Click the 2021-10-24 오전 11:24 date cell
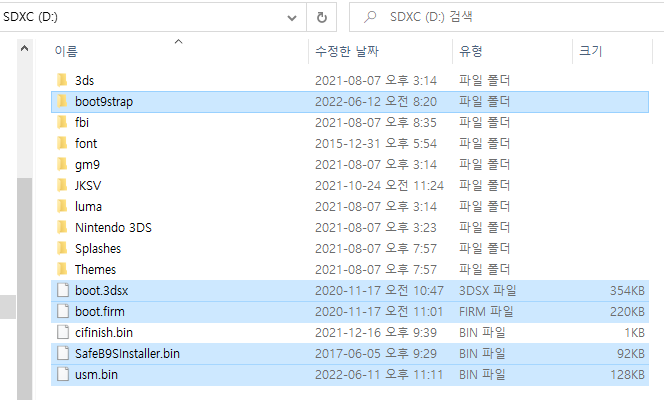Image resolution: width=664 pixels, height=400 pixels. pos(379,185)
